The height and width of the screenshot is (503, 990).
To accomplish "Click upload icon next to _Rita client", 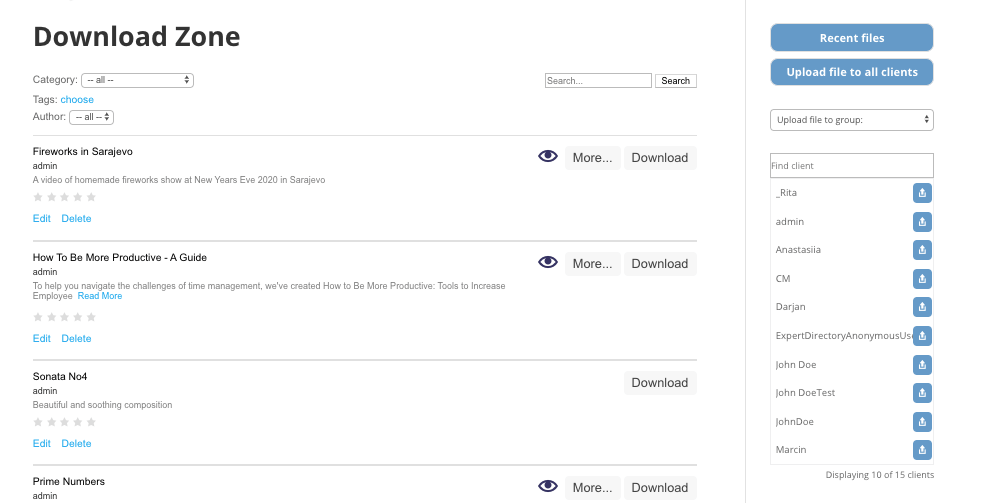I will pyautogui.click(x=922, y=193).
